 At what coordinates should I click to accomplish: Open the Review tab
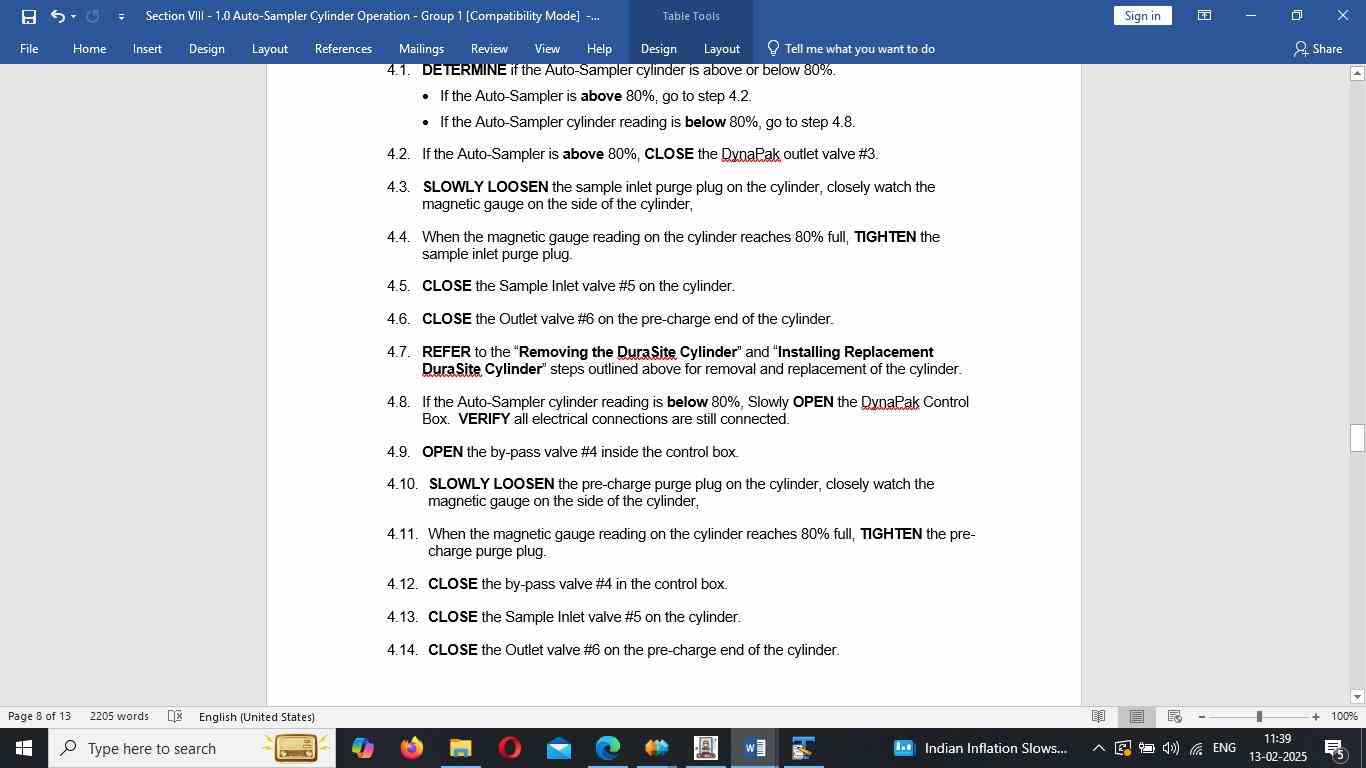pos(489,48)
